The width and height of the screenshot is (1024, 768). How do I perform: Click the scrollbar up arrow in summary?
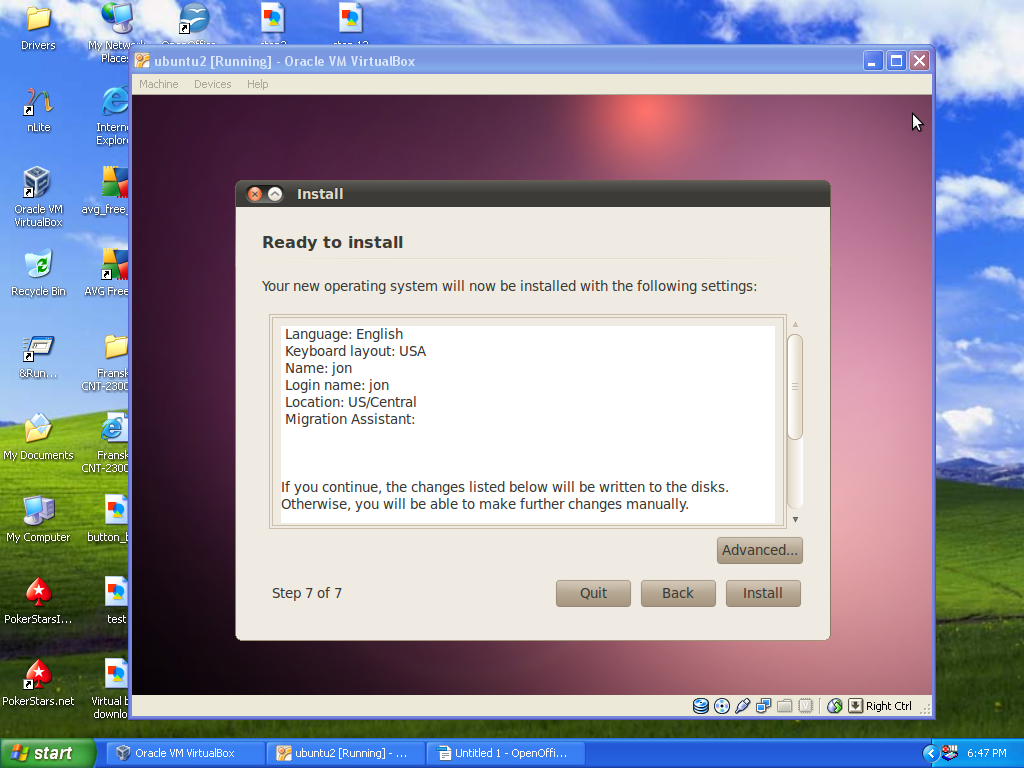(x=795, y=325)
